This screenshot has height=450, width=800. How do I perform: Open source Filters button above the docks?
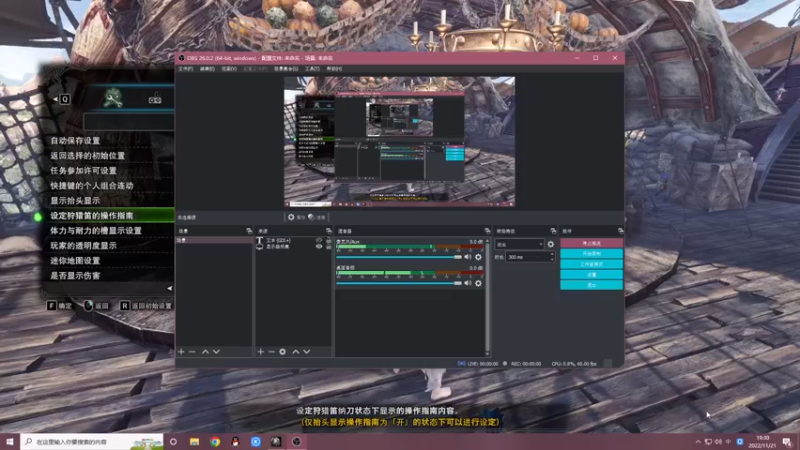317,217
